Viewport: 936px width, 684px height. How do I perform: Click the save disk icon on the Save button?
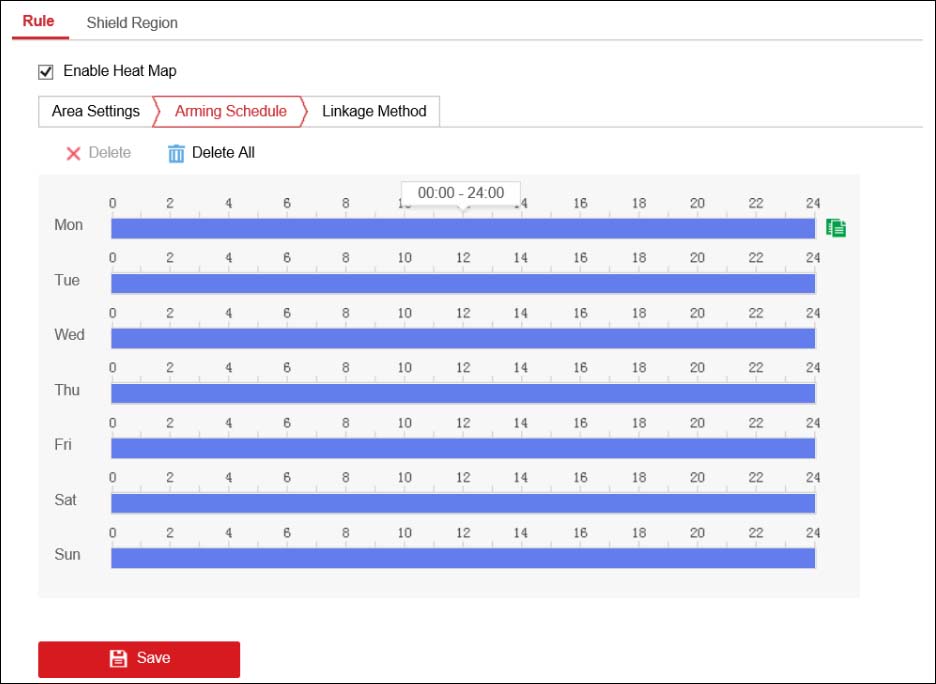118,658
